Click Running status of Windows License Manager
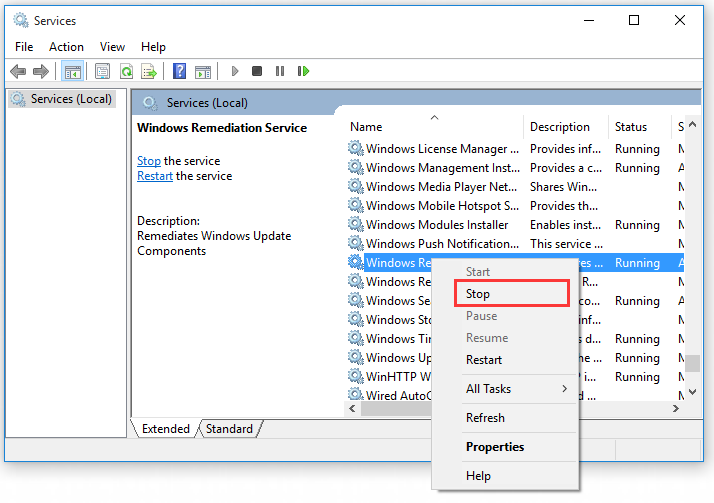Screen dimensions: 714x503 click(x=637, y=149)
